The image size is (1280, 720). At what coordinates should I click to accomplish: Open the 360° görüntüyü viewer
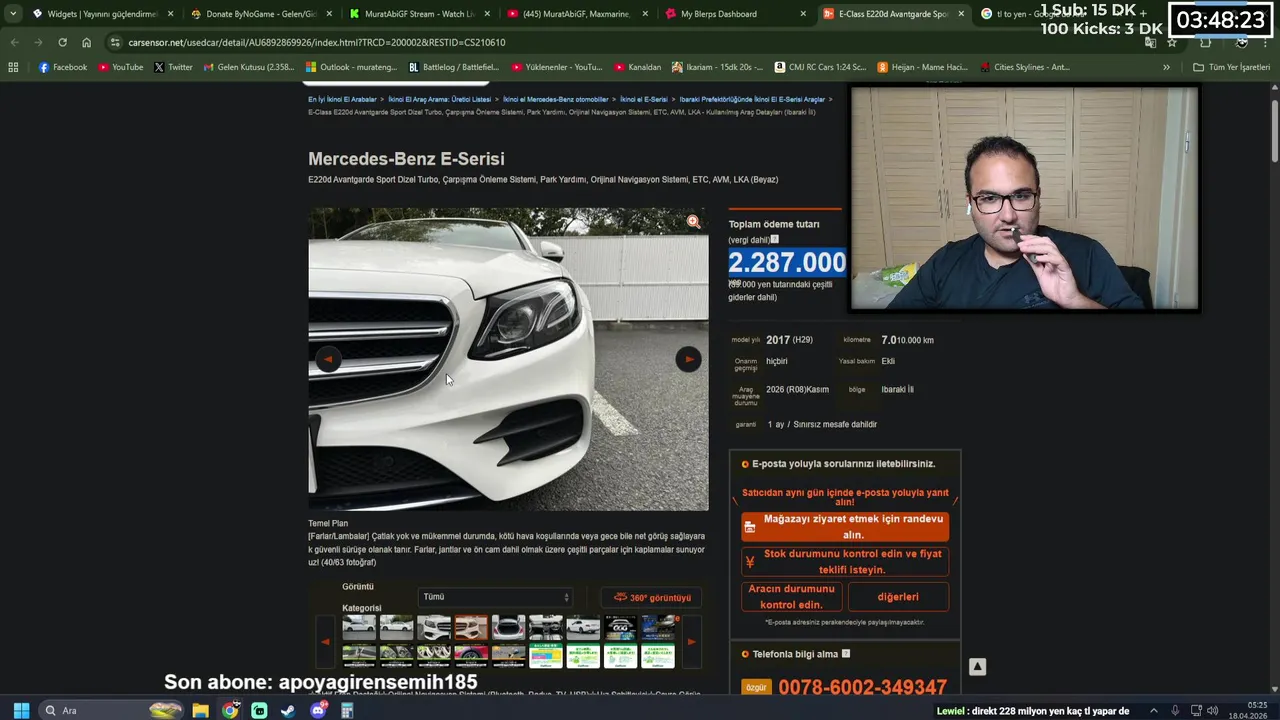pos(652,597)
